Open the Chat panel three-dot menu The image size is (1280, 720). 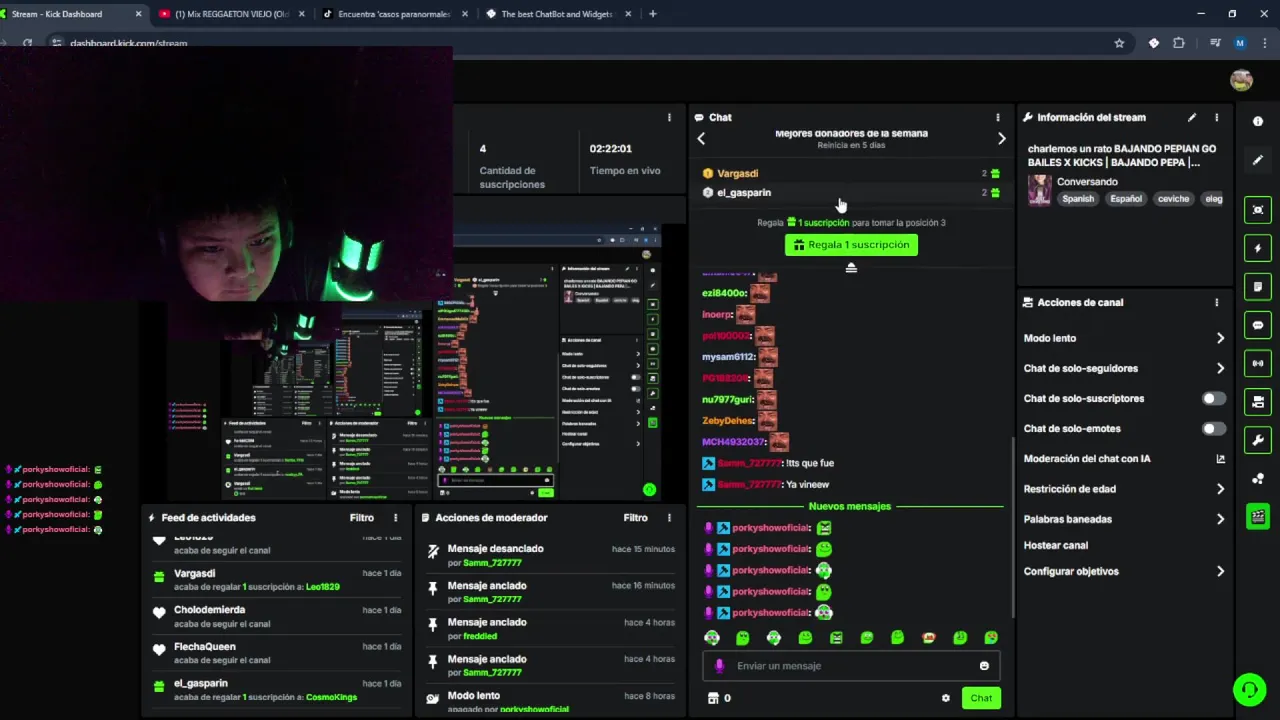(997, 117)
